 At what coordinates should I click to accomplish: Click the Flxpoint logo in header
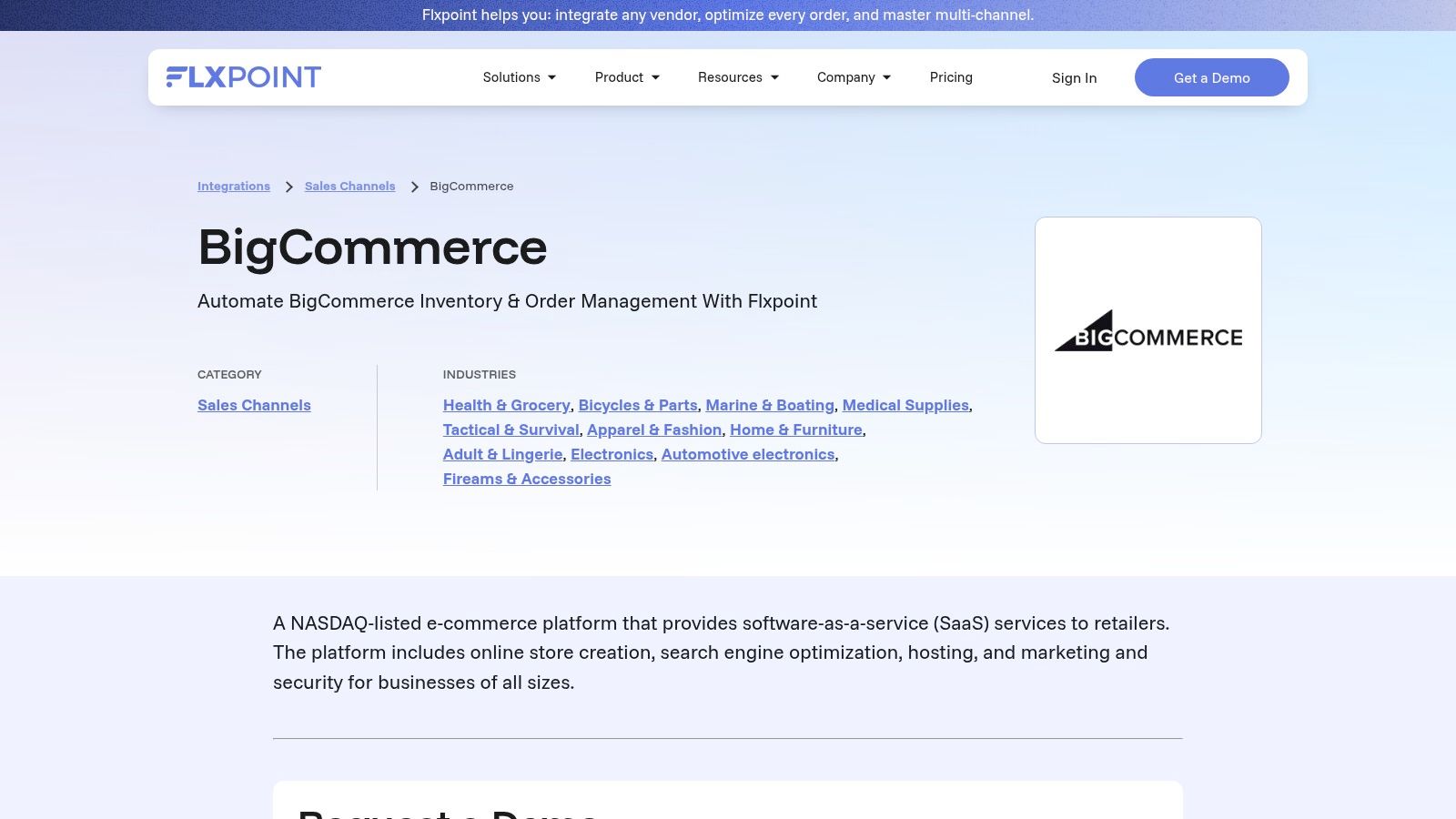[243, 77]
